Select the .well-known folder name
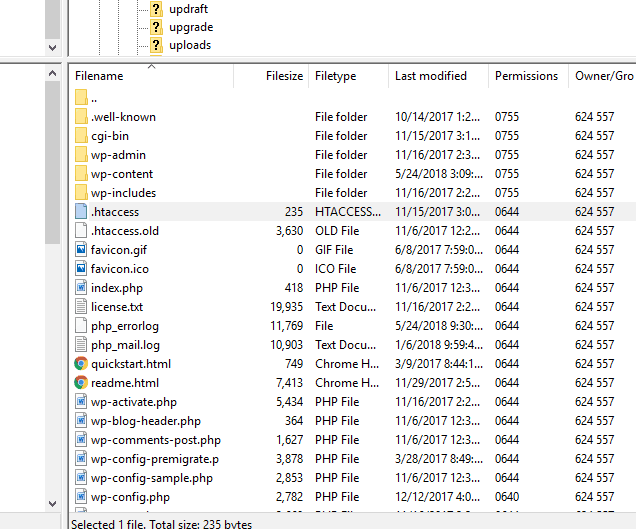The image size is (636, 529). [123, 117]
